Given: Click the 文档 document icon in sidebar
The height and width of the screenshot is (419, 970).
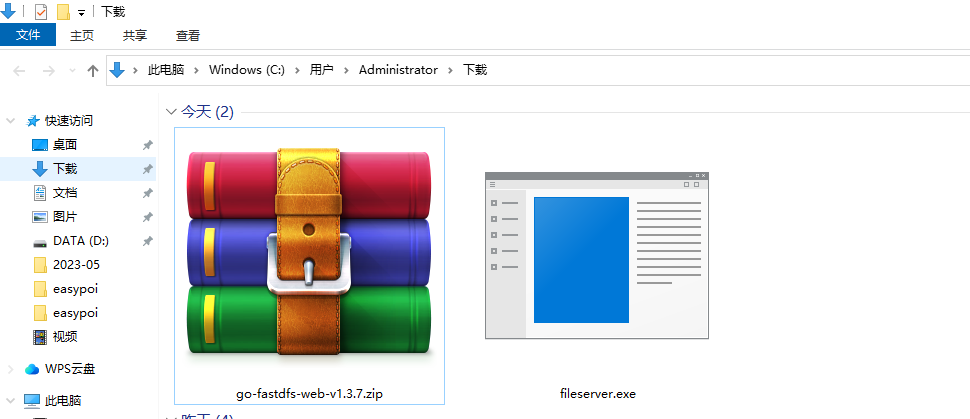Looking at the screenshot, I should pos(40,193).
